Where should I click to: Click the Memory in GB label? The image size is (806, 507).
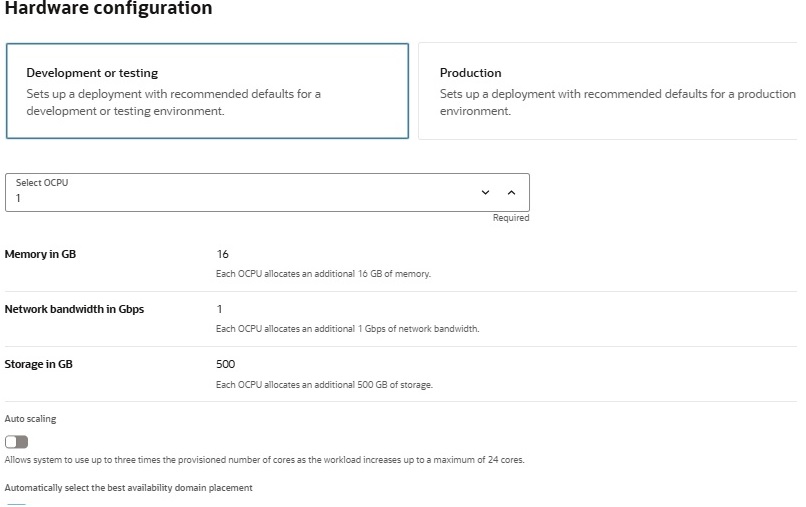click(40, 254)
